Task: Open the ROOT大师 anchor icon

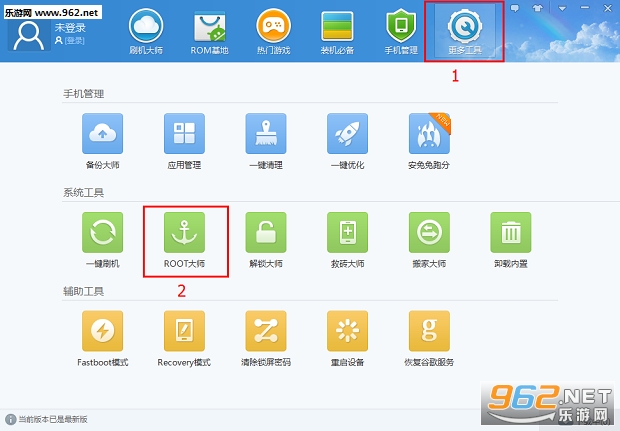Action: (184, 233)
